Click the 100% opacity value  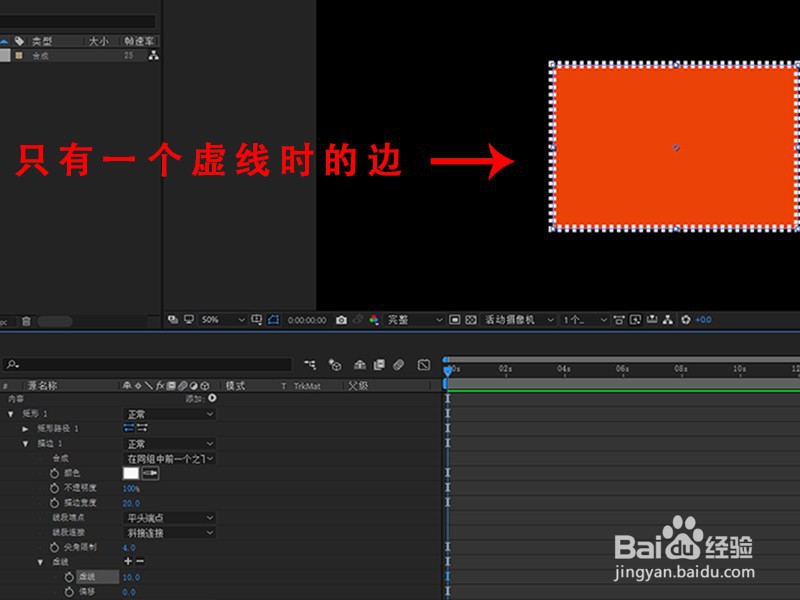tap(131, 489)
